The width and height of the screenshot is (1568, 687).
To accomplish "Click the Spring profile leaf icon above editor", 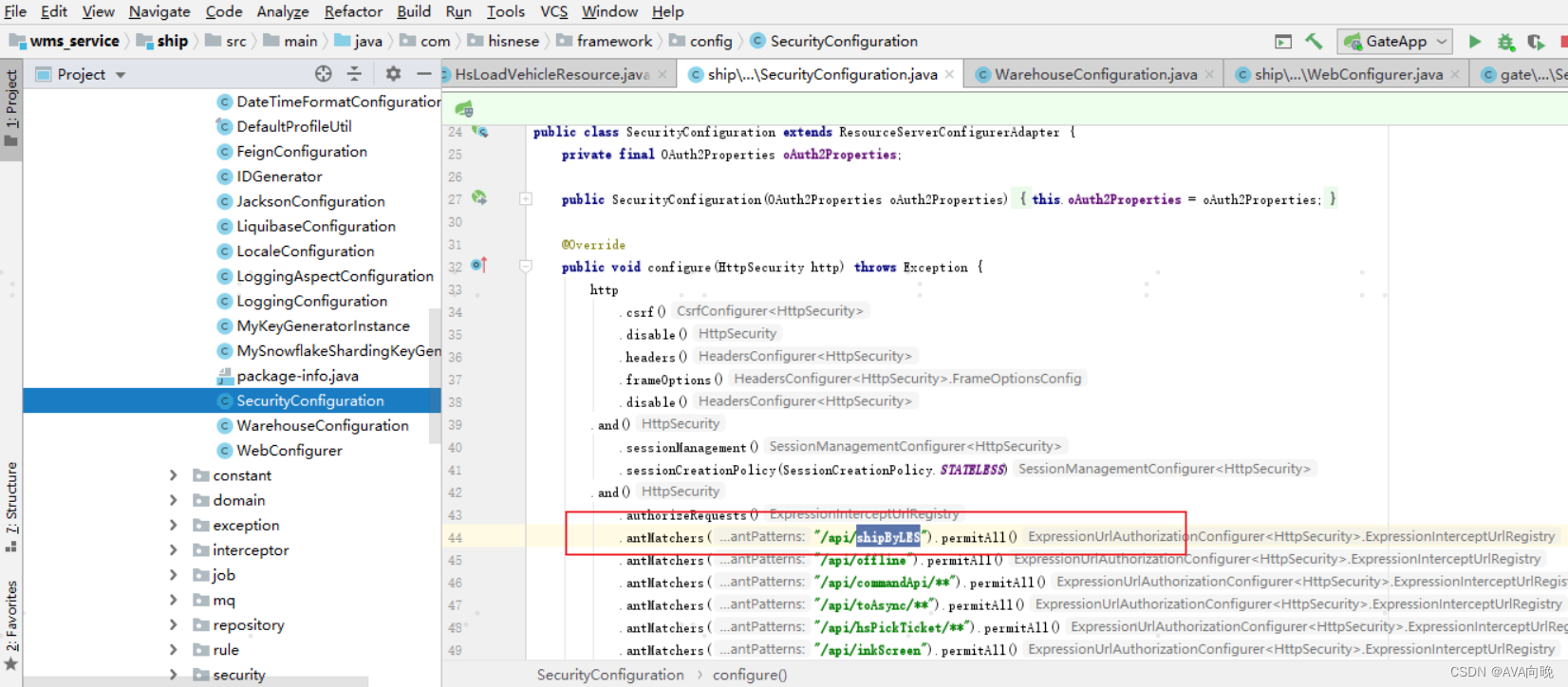I will [x=464, y=109].
